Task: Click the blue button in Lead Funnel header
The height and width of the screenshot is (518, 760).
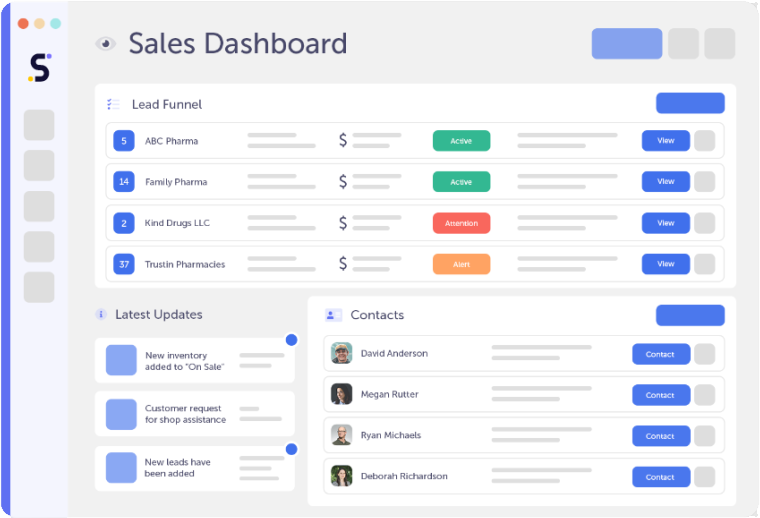Action: pyautogui.click(x=690, y=103)
